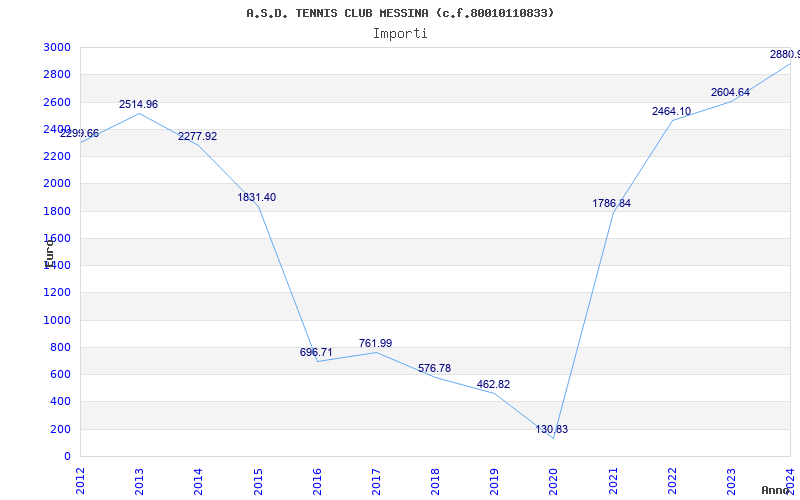Image resolution: width=800 pixels, height=500 pixels.
Task: Click y-axis tick label 2000
Action: [x=57, y=184]
